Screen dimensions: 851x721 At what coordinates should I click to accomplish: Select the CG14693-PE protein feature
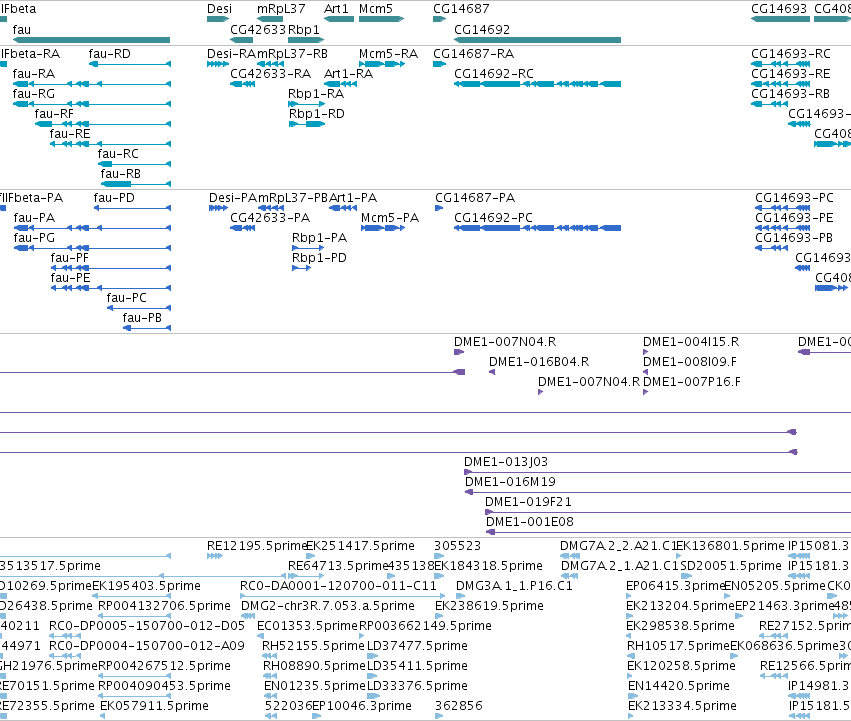click(x=783, y=228)
